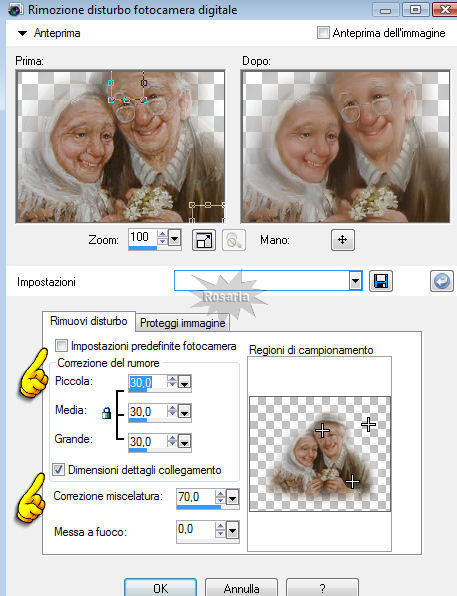Open the Impostazioni presets dropdown
457x596 pixels.
click(x=355, y=281)
